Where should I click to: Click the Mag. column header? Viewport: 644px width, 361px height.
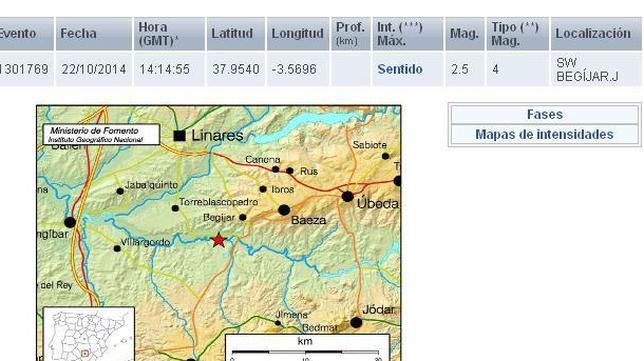pos(465,34)
